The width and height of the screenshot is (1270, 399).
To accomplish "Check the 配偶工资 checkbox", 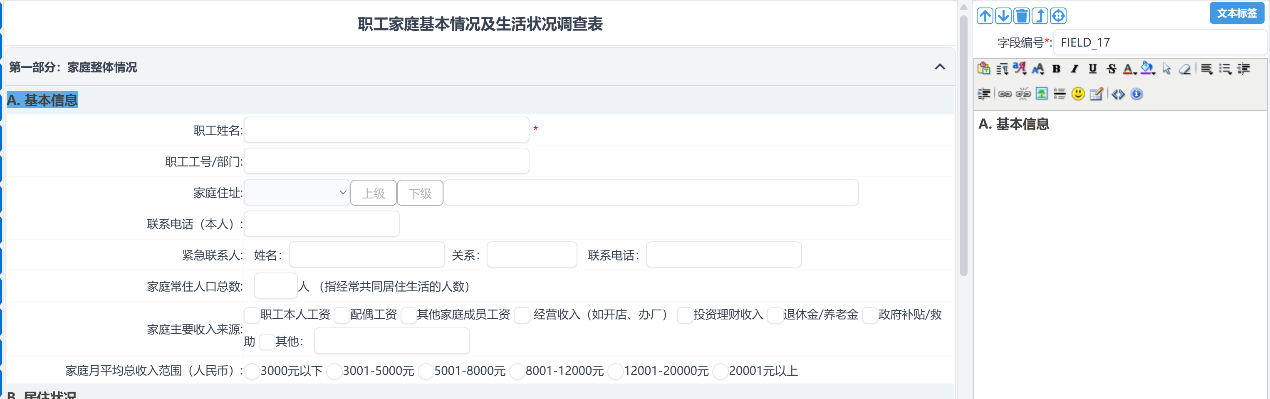I will click(x=341, y=315).
